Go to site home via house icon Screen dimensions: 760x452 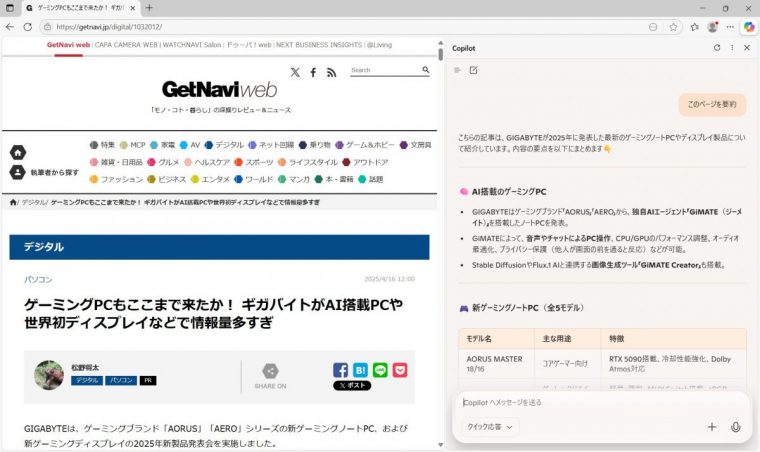[x=17, y=153]
